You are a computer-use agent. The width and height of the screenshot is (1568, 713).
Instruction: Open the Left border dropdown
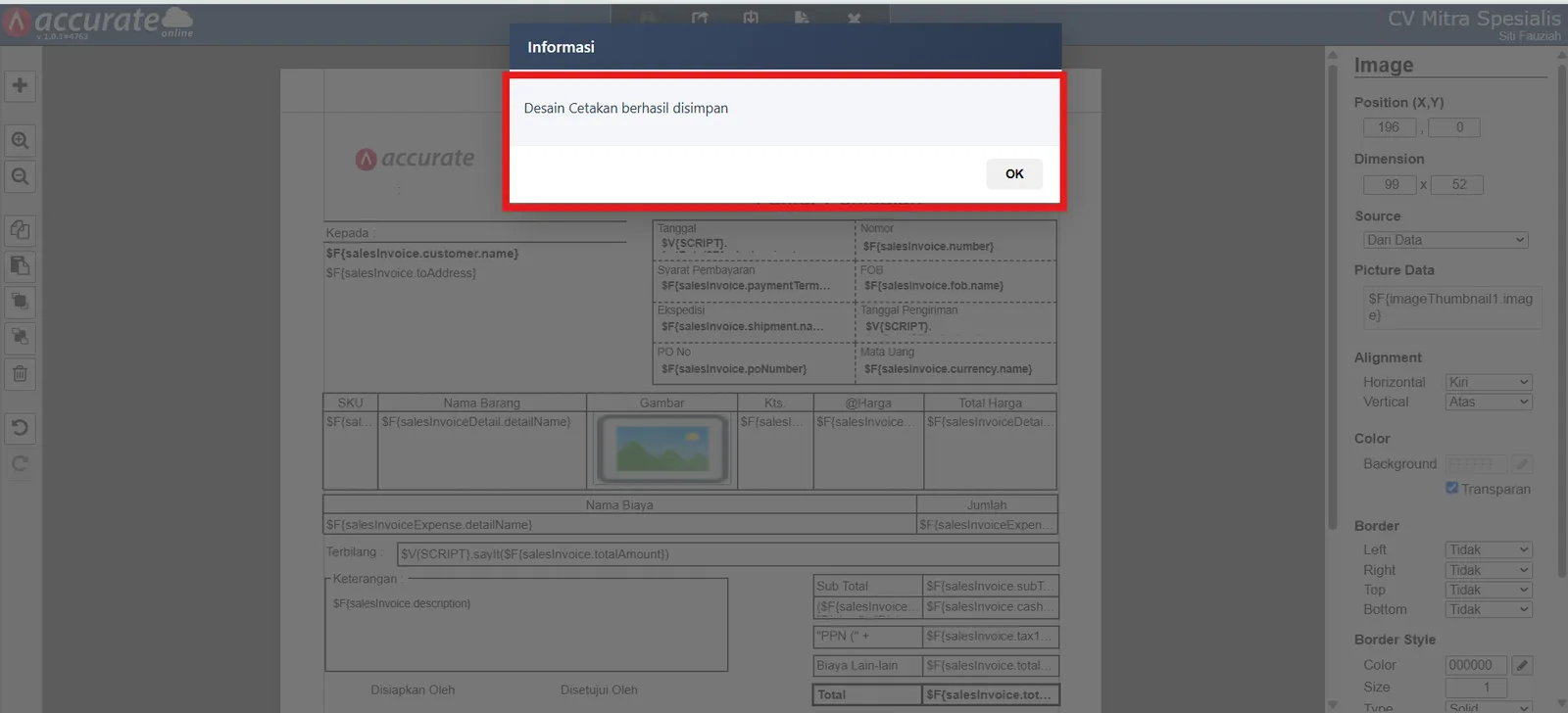1488,549
